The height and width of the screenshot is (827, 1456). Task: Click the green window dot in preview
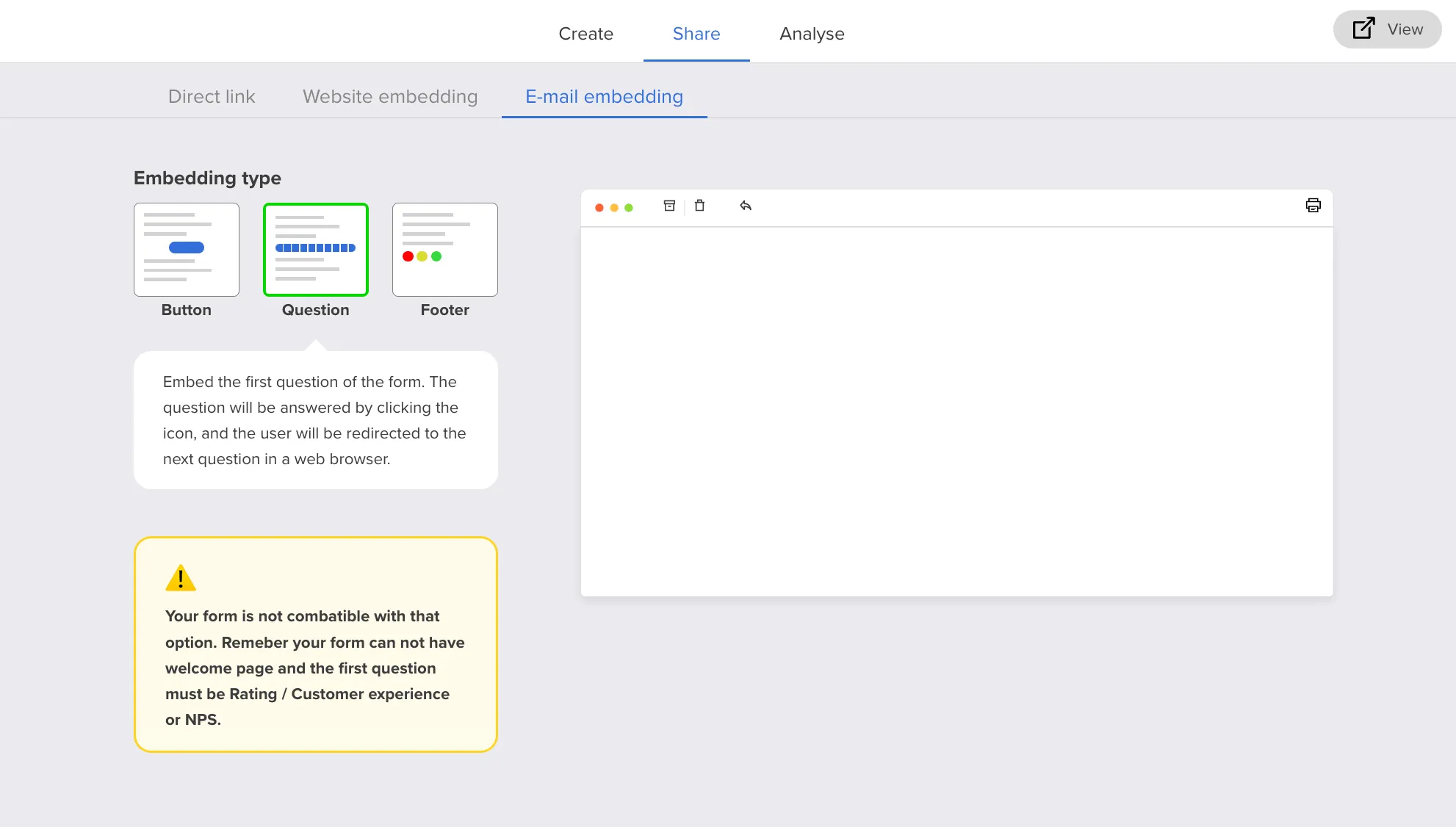(x=629, y=208)
